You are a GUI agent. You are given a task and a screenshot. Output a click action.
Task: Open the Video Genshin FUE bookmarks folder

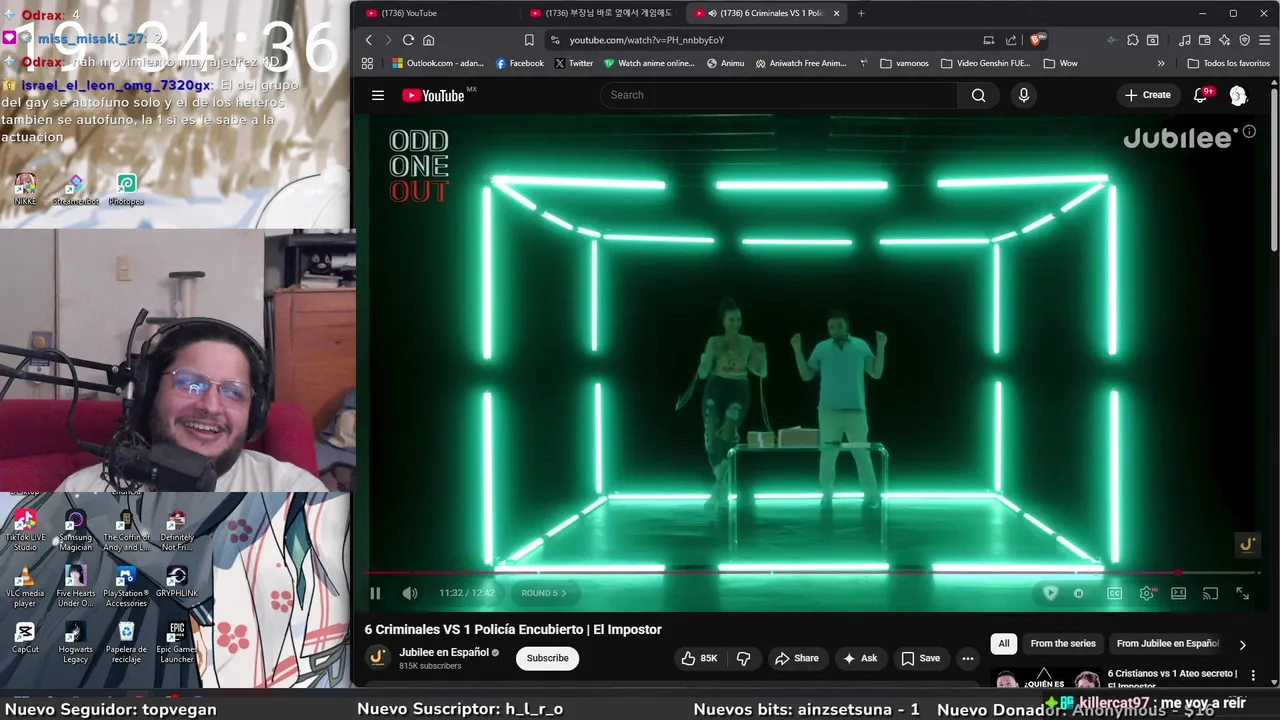coord(985,63)
